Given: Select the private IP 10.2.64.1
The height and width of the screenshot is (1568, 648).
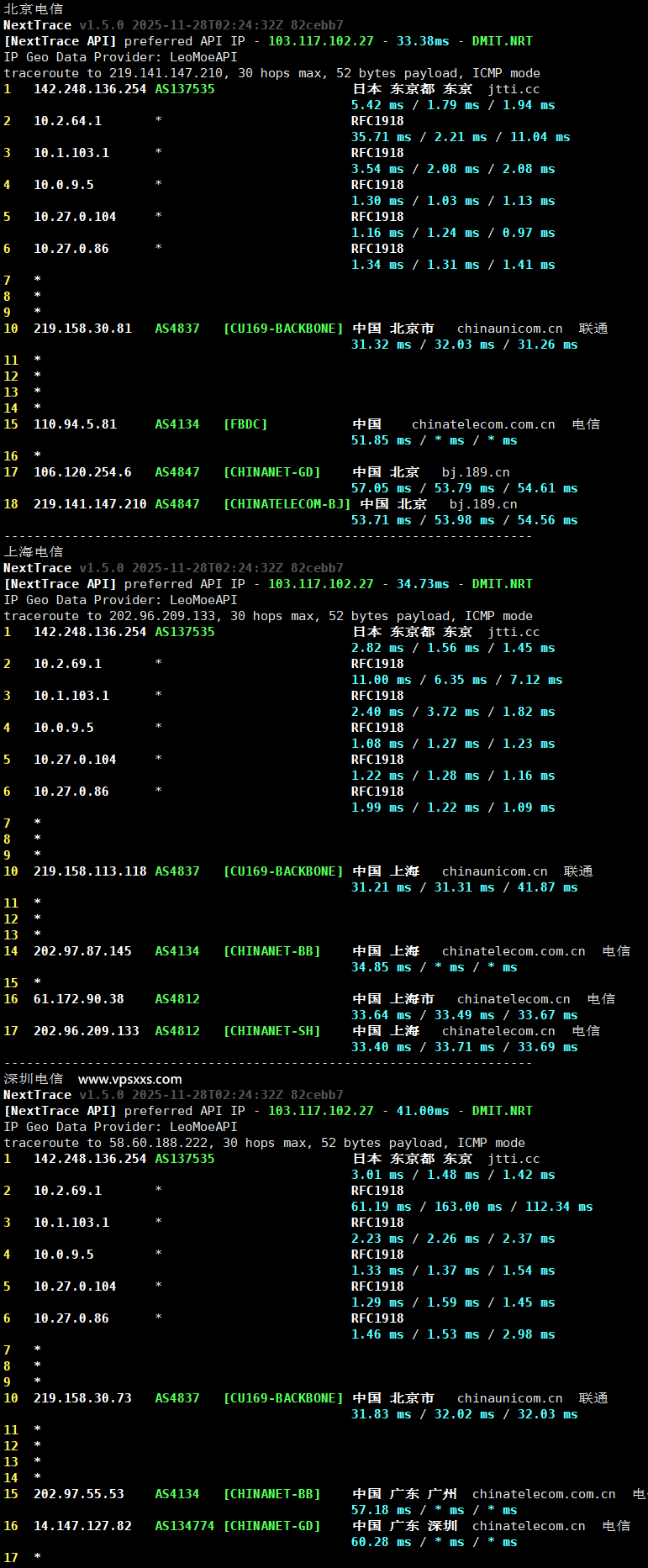Looking at the screenshot, I should (67, 121).
